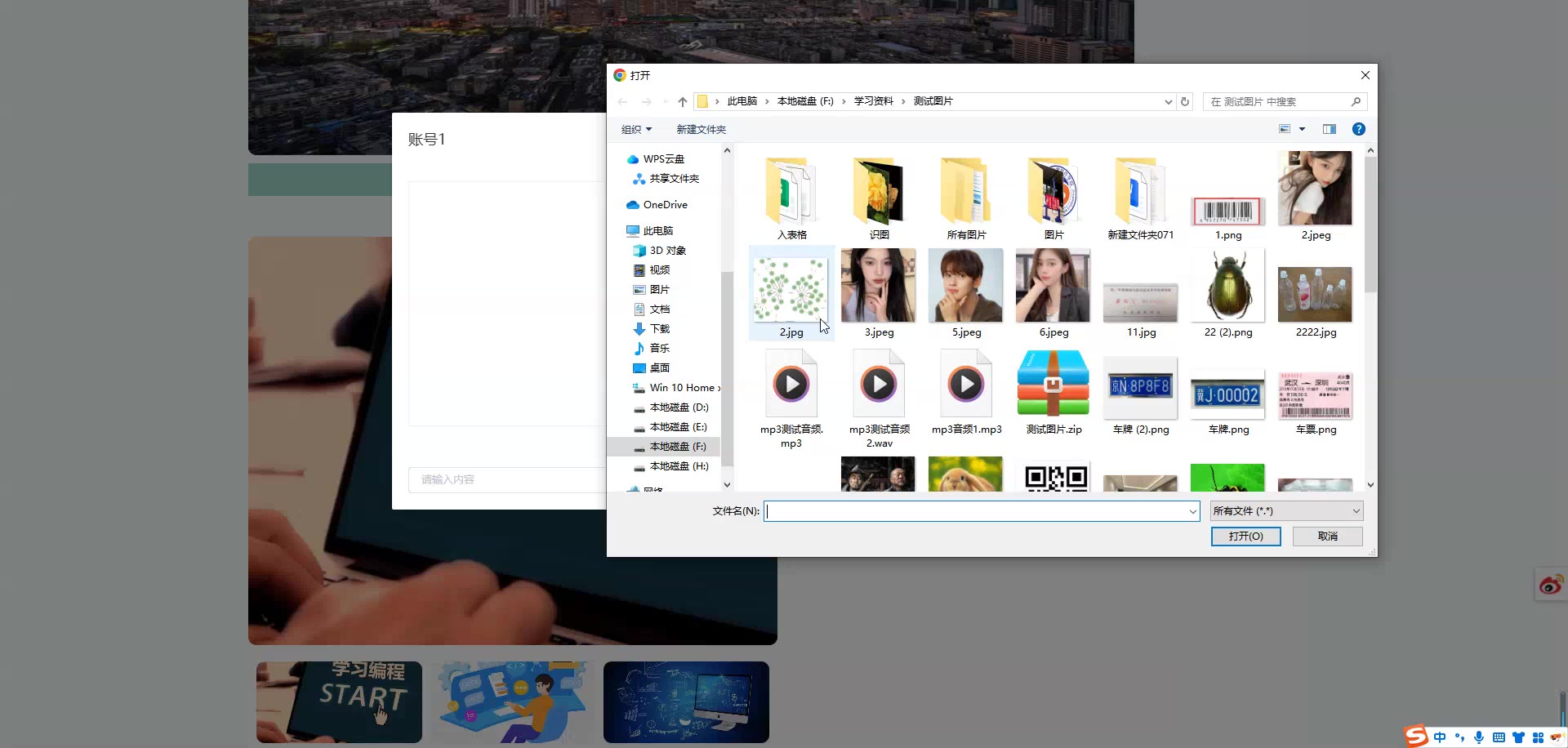Viewport: 1568px width, 748px height.
Task: Select the 测试图片.zip archive icon
Action: [1053, 385]
